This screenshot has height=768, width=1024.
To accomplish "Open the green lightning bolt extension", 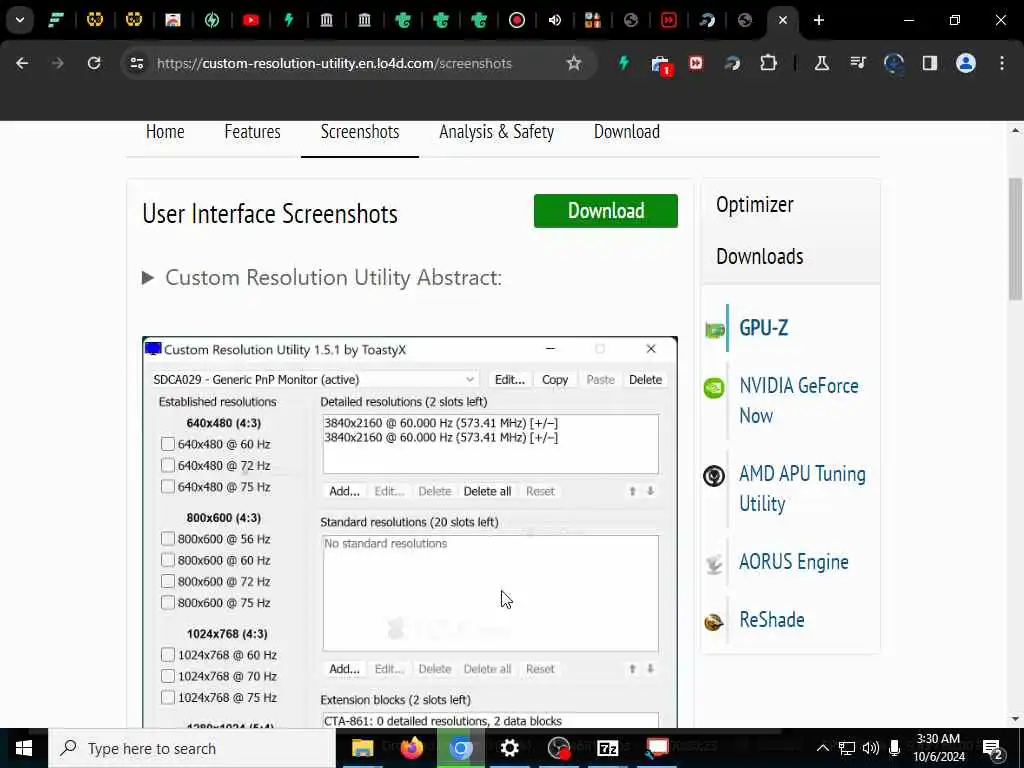I will point(624,63).
